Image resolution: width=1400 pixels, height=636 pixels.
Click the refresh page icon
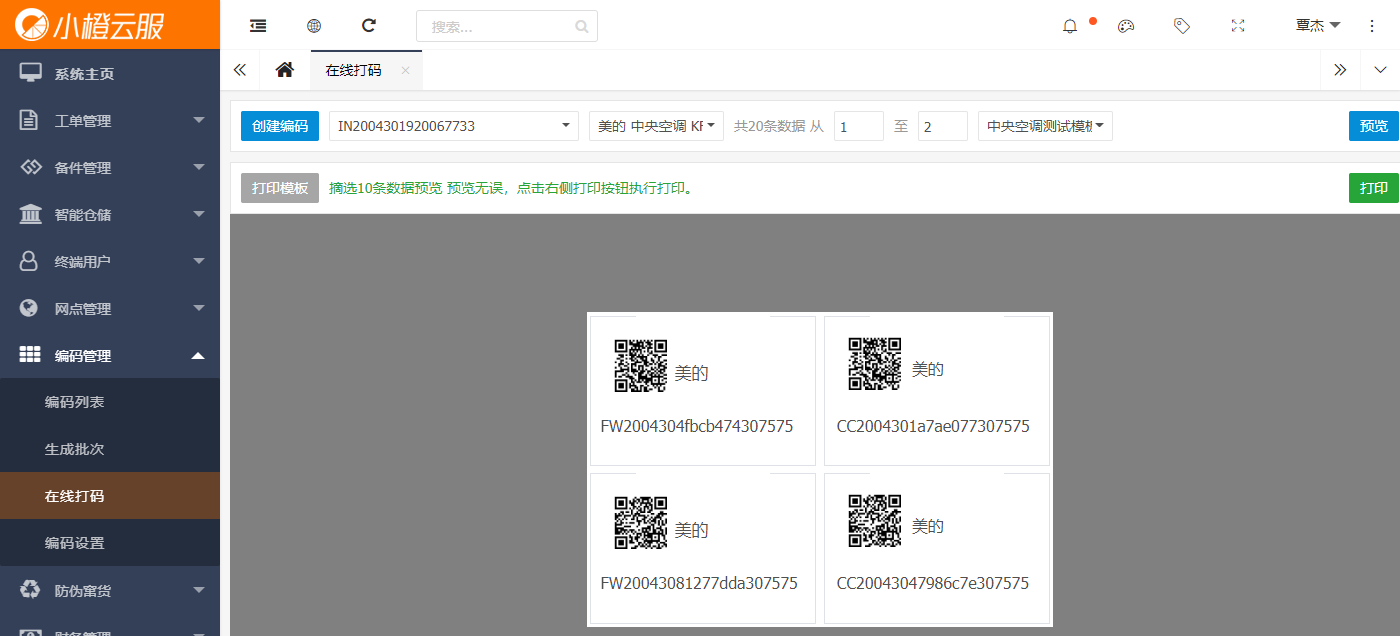click(x=369, y=26)
